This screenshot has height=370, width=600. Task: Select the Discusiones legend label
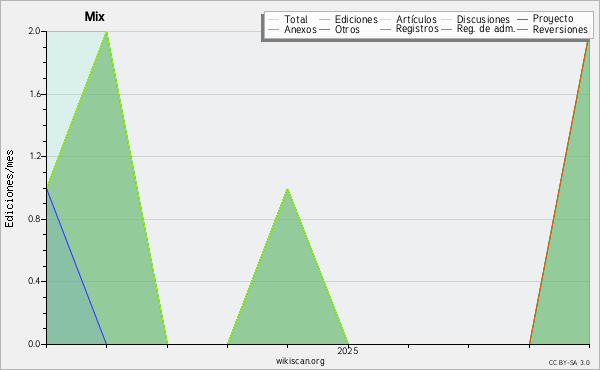coord(483,19)
